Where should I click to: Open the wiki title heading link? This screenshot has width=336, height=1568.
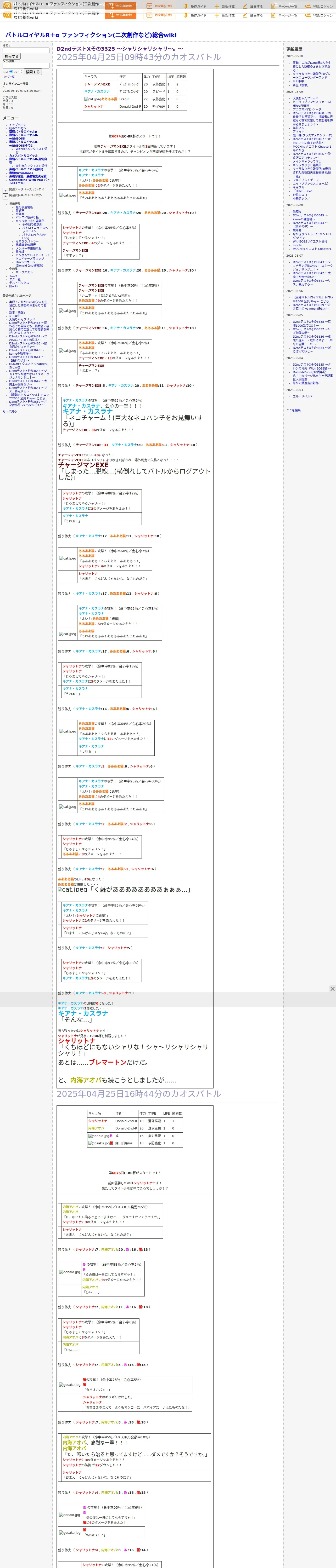[91, 35]
